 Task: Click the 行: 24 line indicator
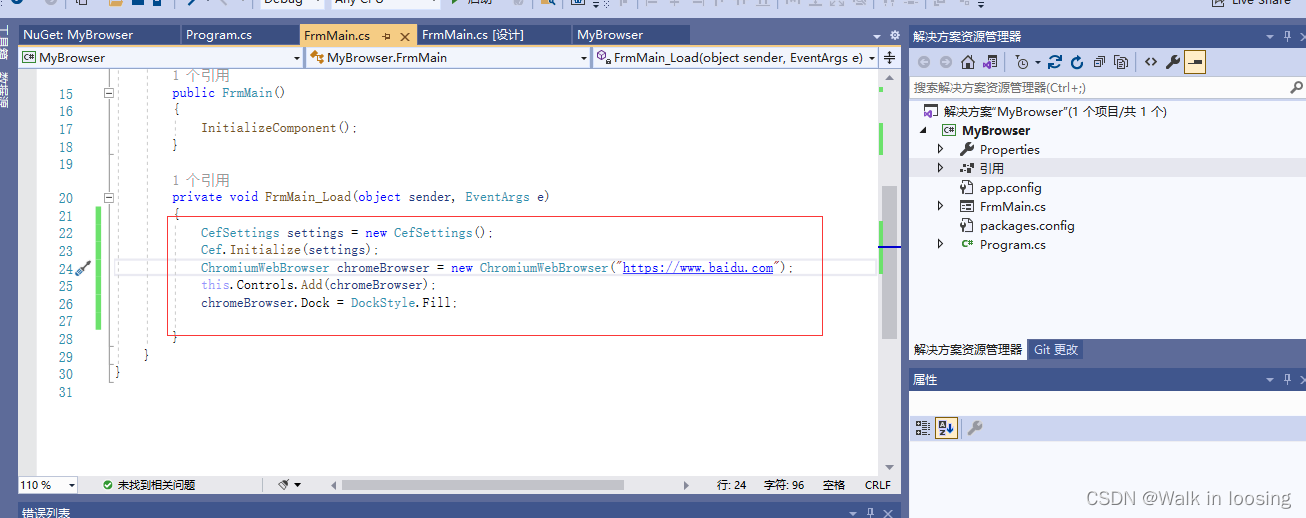pyautogui.click(x=732, y=485)
